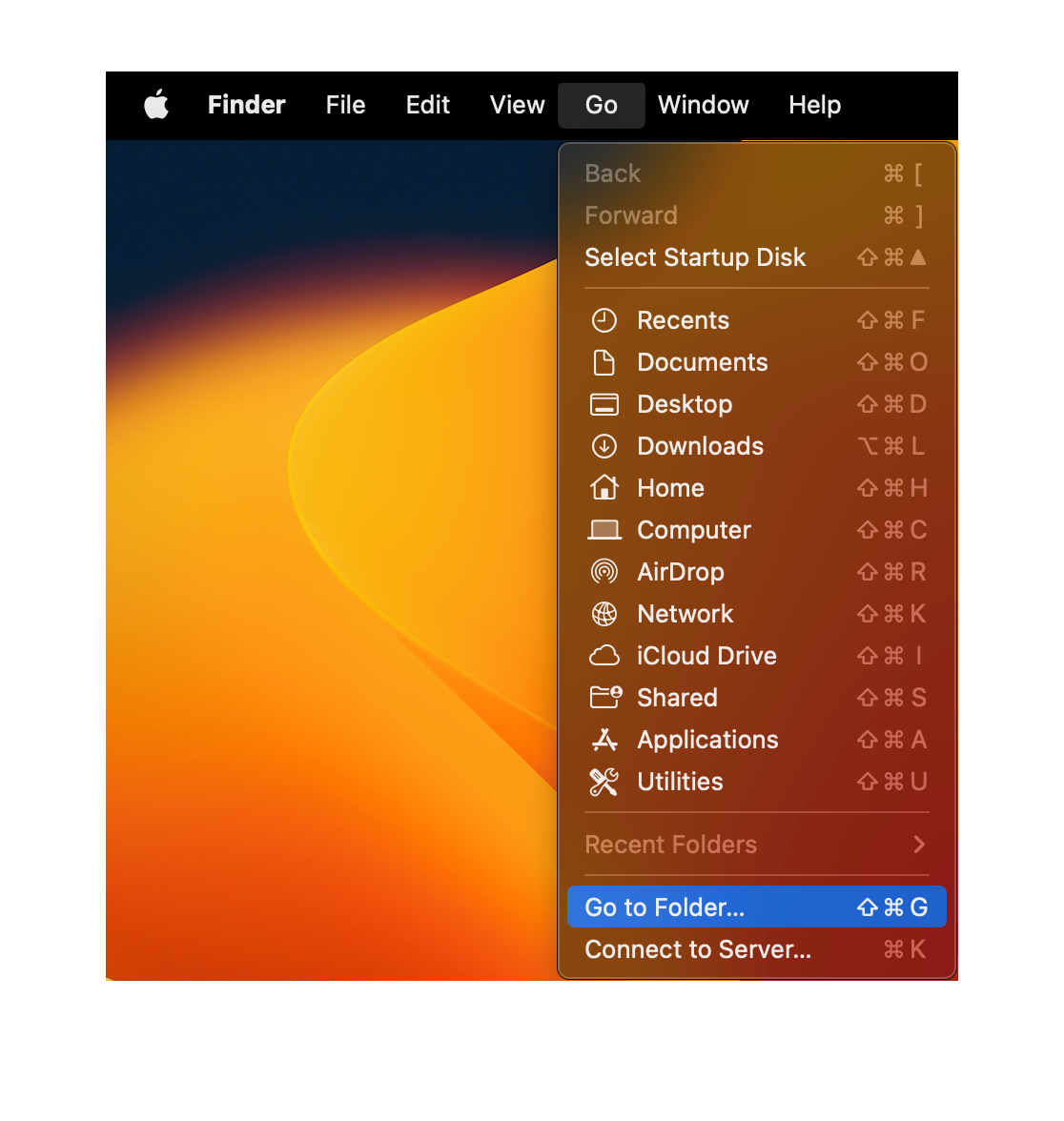Open the File menu

tap(345, 105)
